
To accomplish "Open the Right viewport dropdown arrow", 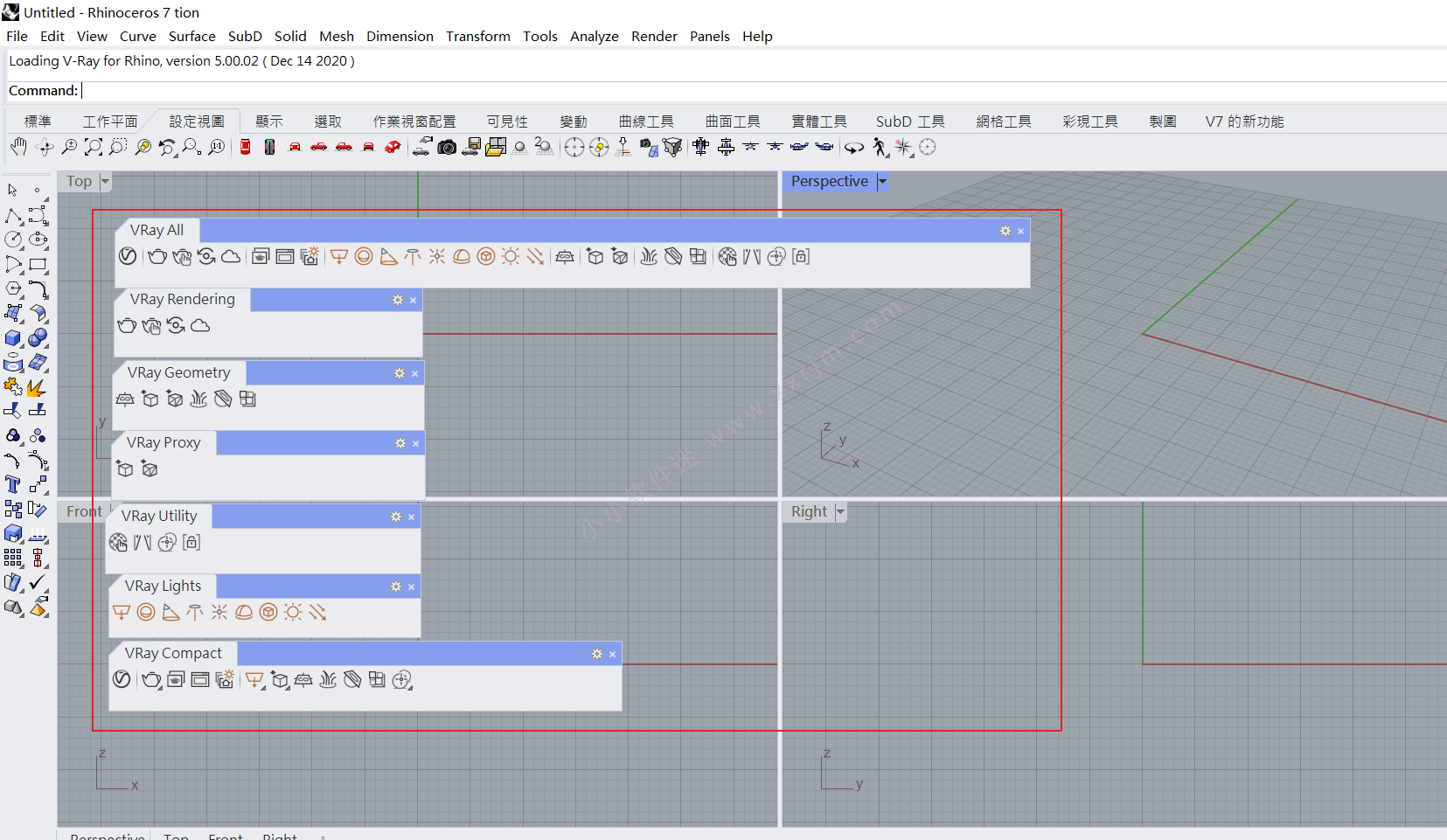I will (x=840, y=512).
